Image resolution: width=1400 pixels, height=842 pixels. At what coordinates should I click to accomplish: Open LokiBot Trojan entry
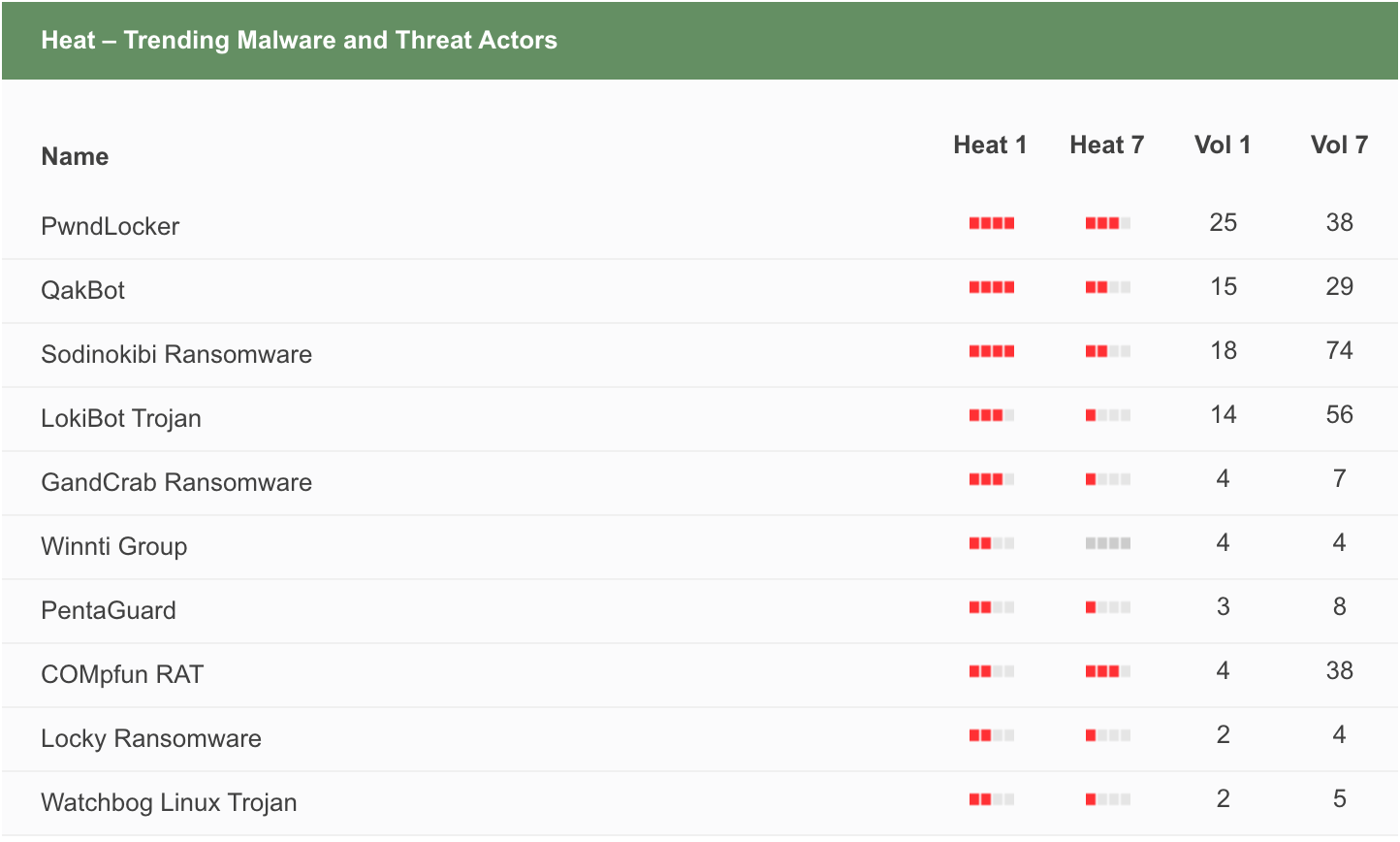121,418
